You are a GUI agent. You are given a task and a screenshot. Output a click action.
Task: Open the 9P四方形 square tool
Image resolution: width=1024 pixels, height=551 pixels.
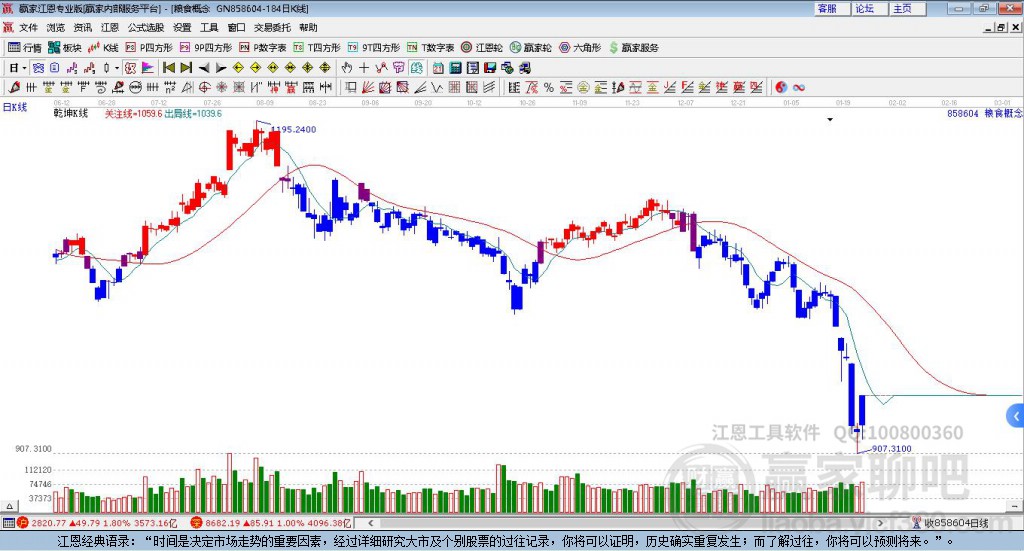pyautogui.click(x=206, y=48)
